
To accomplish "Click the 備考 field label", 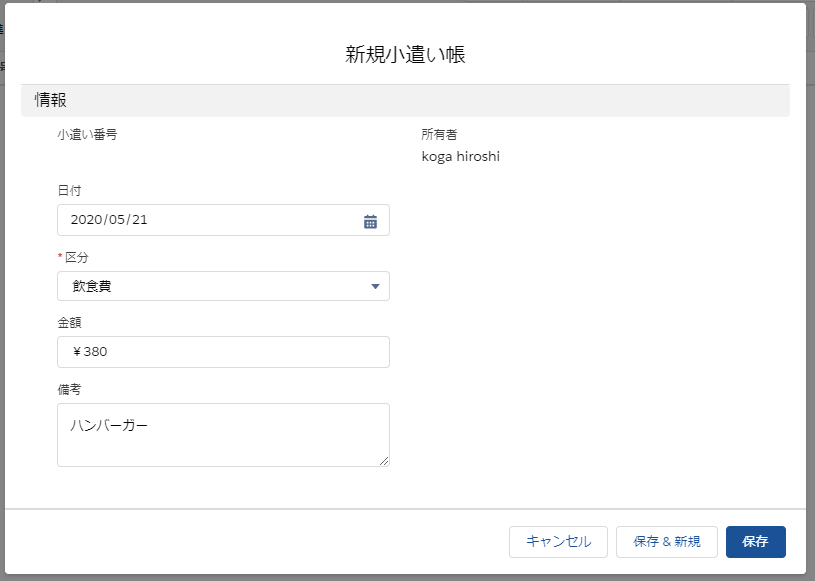I will click(70, 389).
